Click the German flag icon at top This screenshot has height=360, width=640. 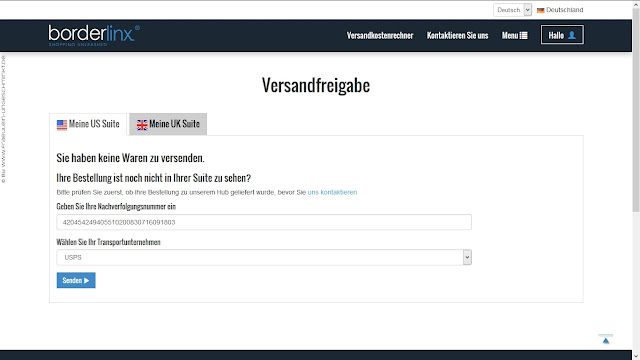tap(540, 10)
